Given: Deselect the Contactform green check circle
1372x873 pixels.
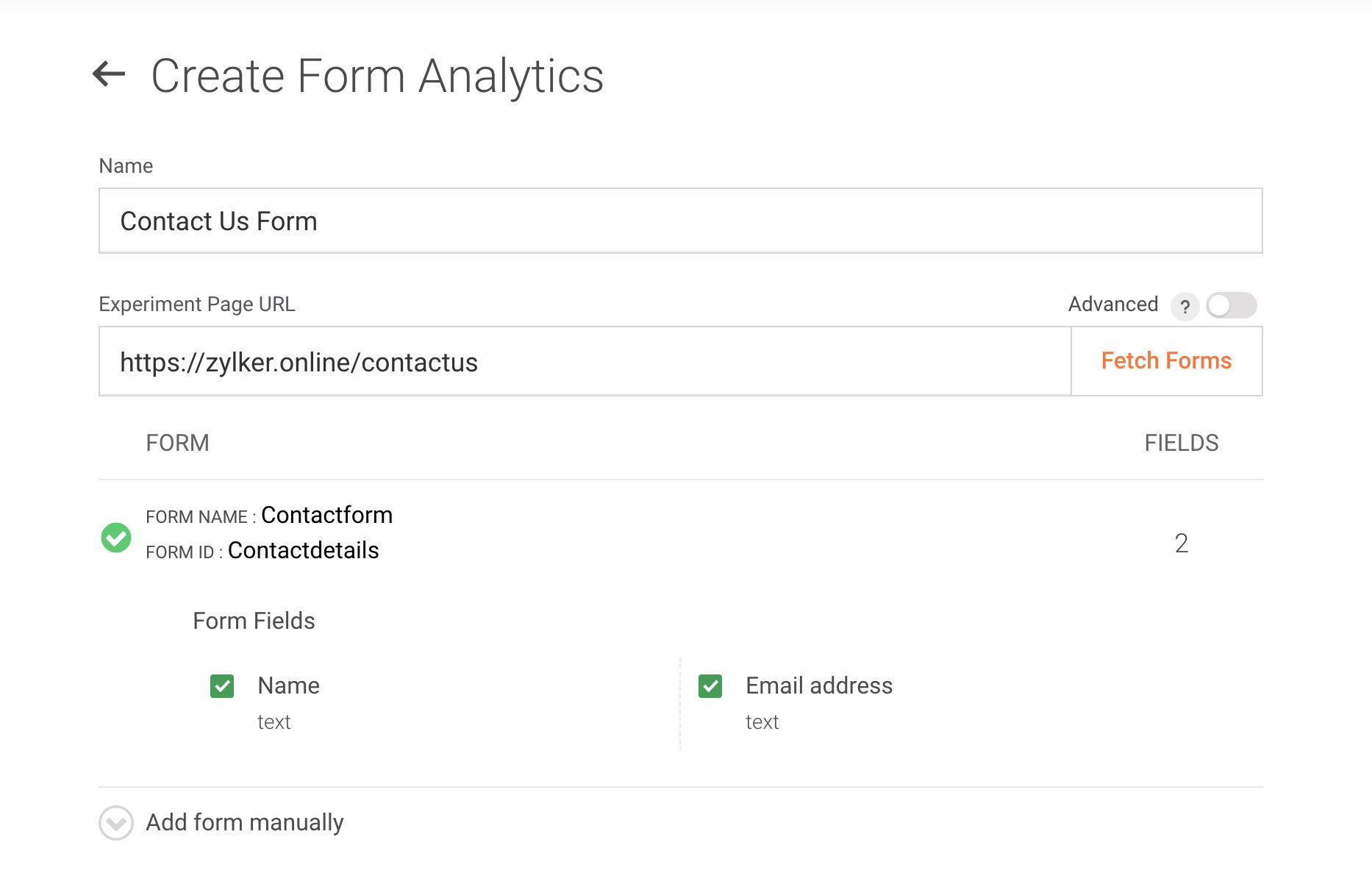Looking at the screenshot, I should 116,538.
